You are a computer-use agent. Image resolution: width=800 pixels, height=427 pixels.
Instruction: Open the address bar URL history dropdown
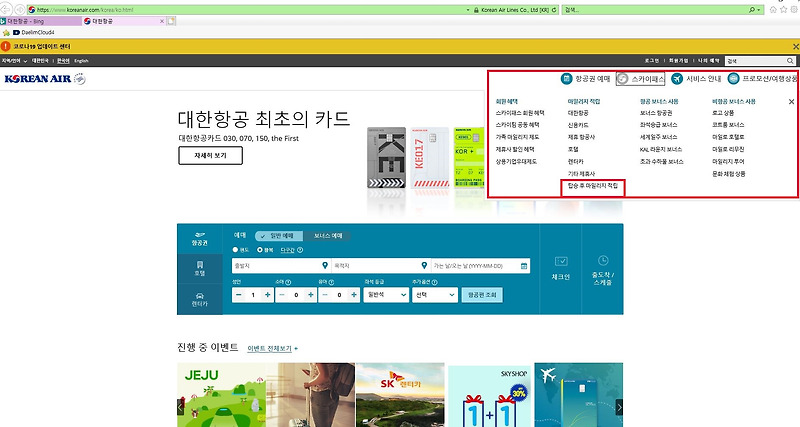[468, 10]
